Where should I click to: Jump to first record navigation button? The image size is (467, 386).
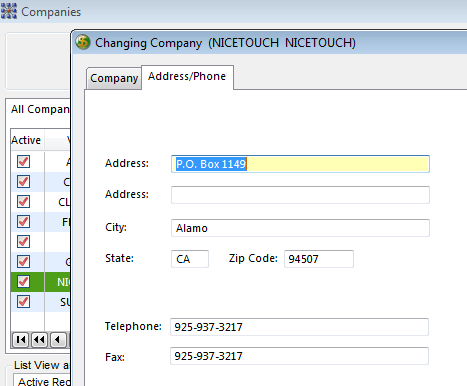click(20, 340)
